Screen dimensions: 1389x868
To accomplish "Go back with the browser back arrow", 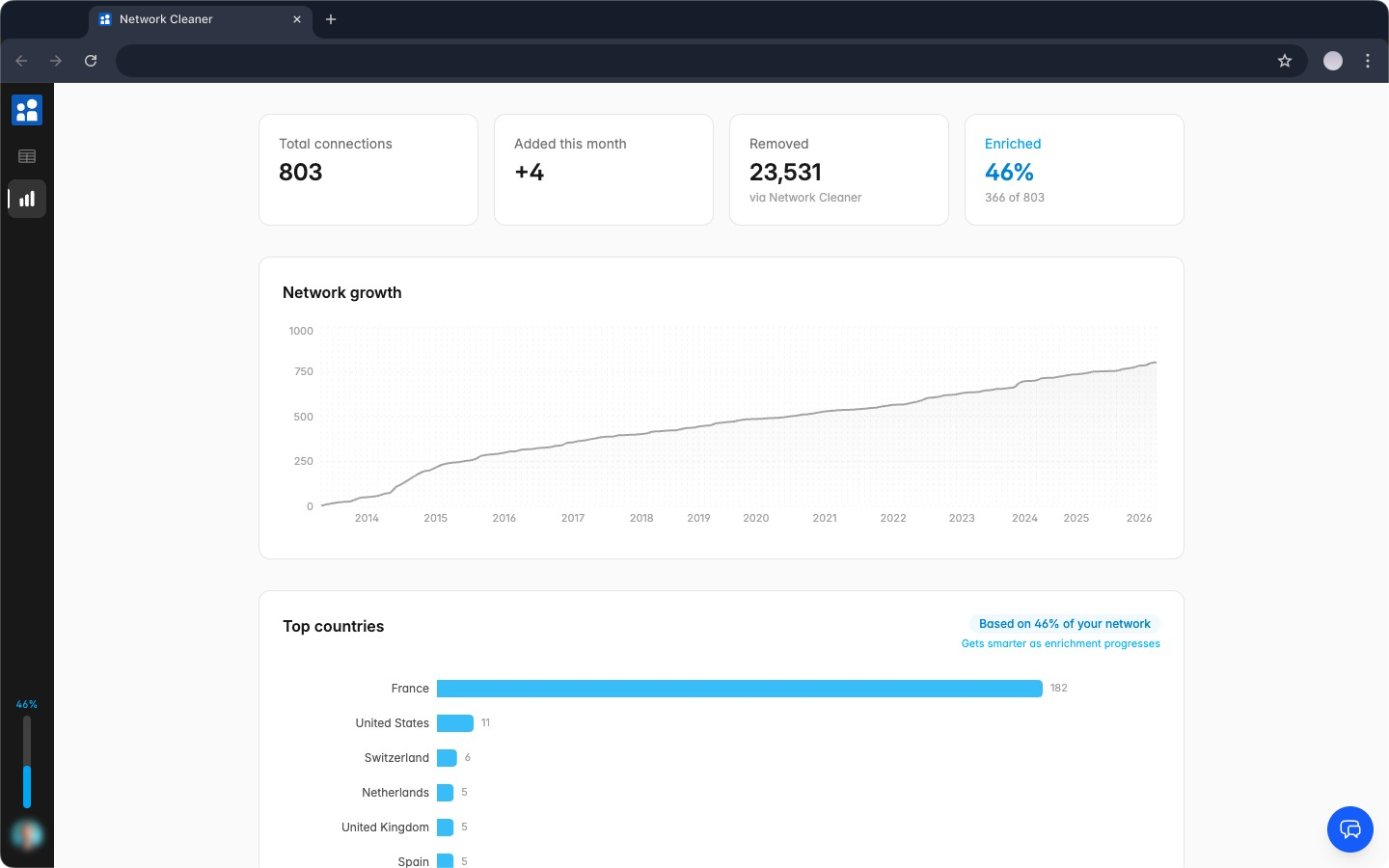I will click(x=21, y=61).
